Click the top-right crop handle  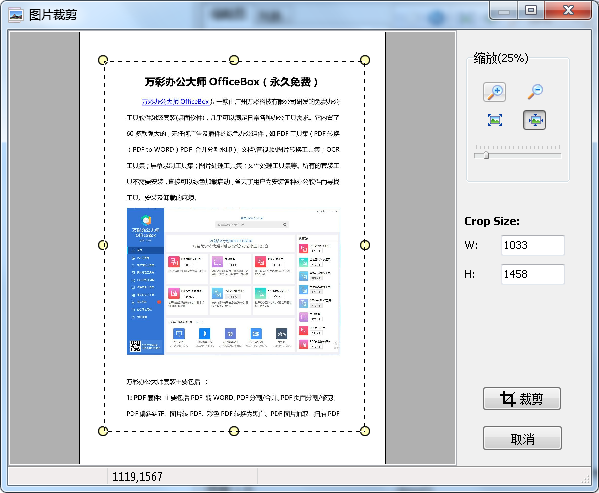coord(365,60)
